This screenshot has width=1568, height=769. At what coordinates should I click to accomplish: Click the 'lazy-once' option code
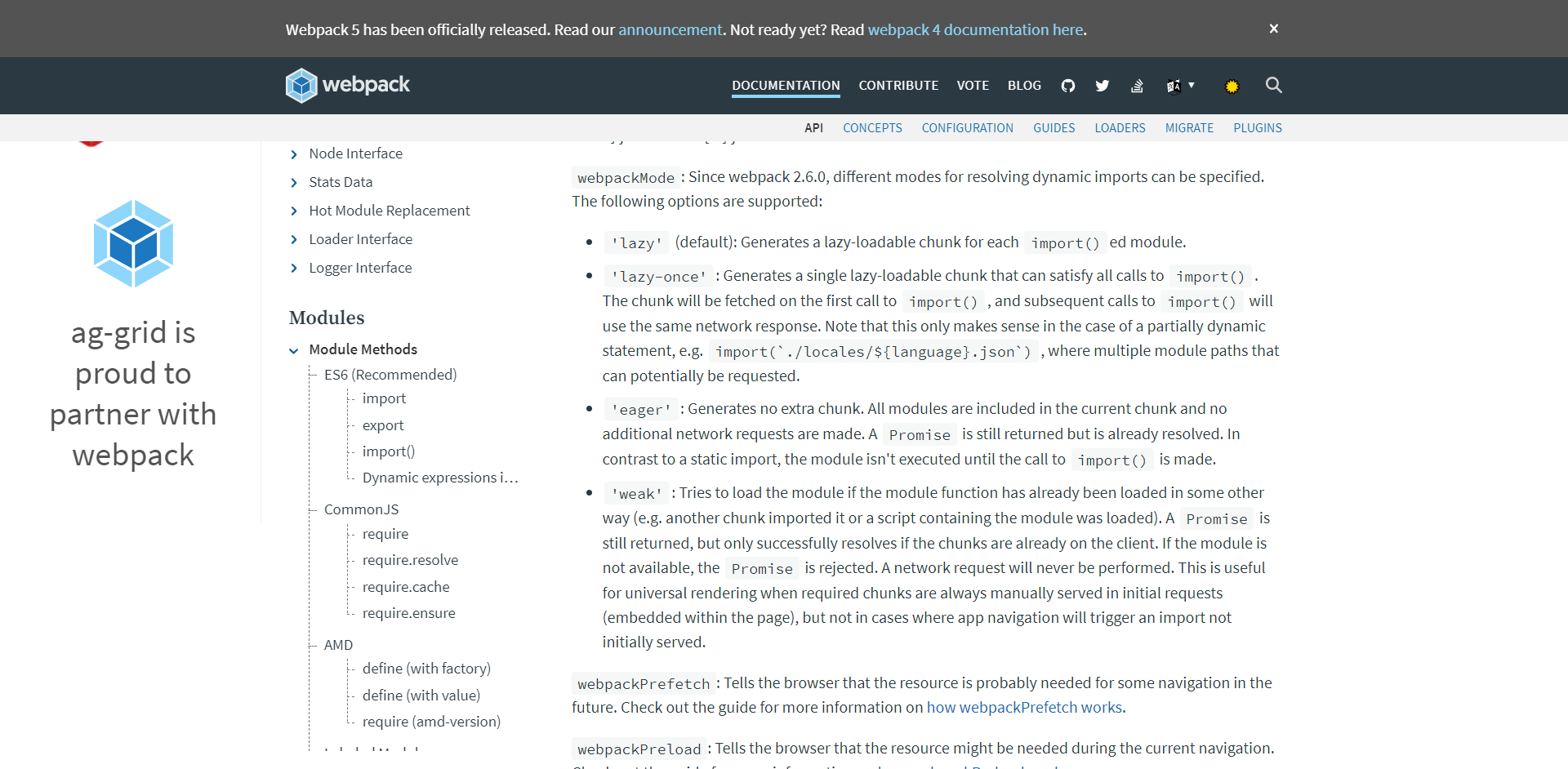(658, 277)
